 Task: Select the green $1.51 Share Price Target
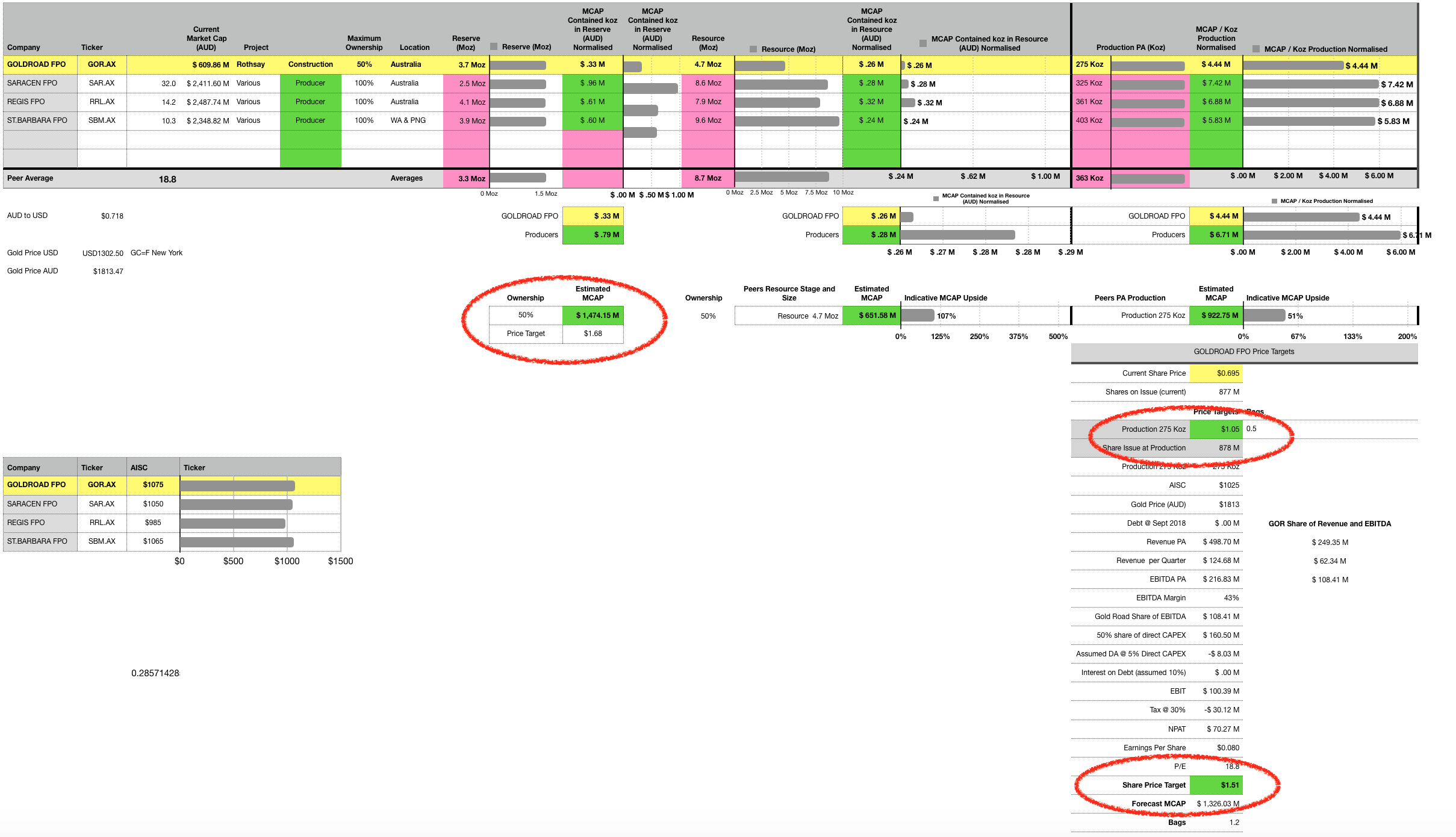click(1216, 785)
